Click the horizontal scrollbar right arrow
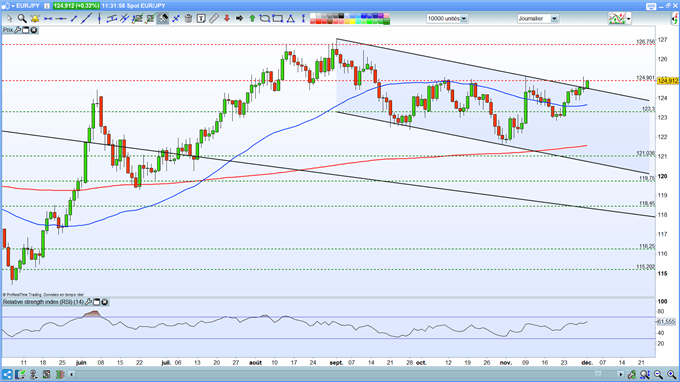The width and height of the screenshot is (680, 382). (621, 374)
